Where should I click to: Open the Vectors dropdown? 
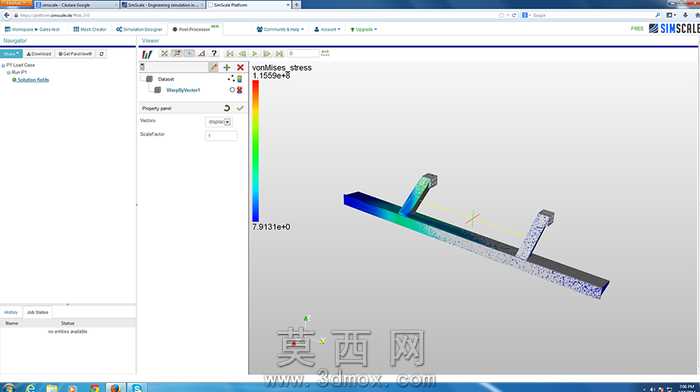click(x=219, y=122)
